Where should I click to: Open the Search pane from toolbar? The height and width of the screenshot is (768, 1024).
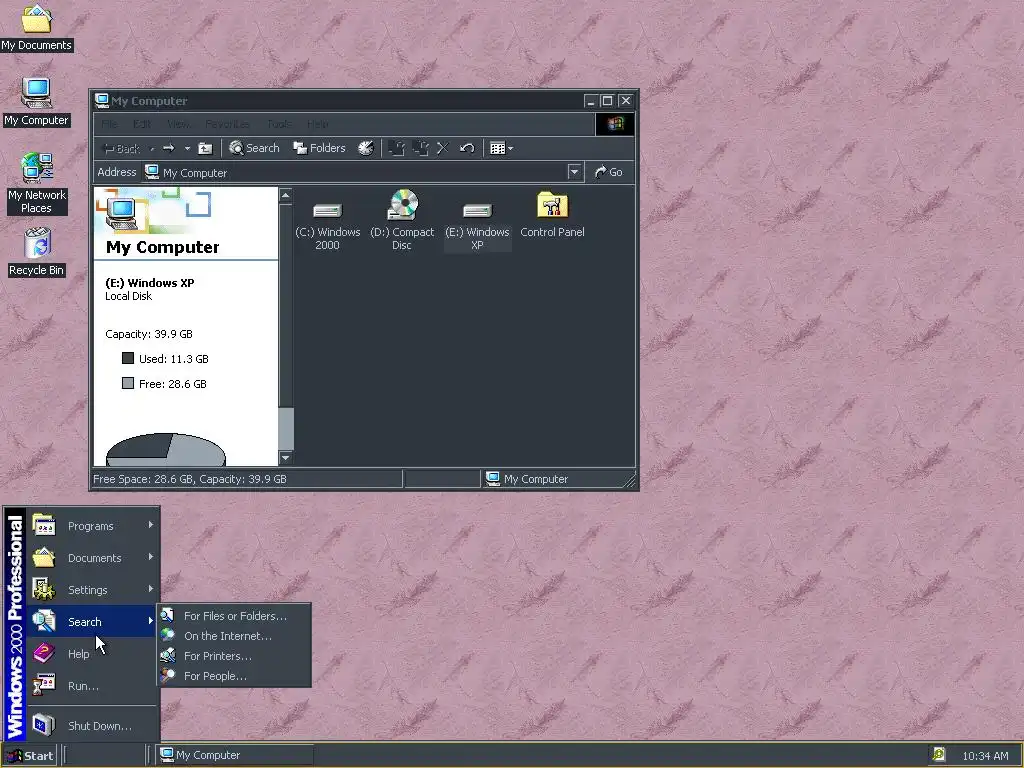255,148
